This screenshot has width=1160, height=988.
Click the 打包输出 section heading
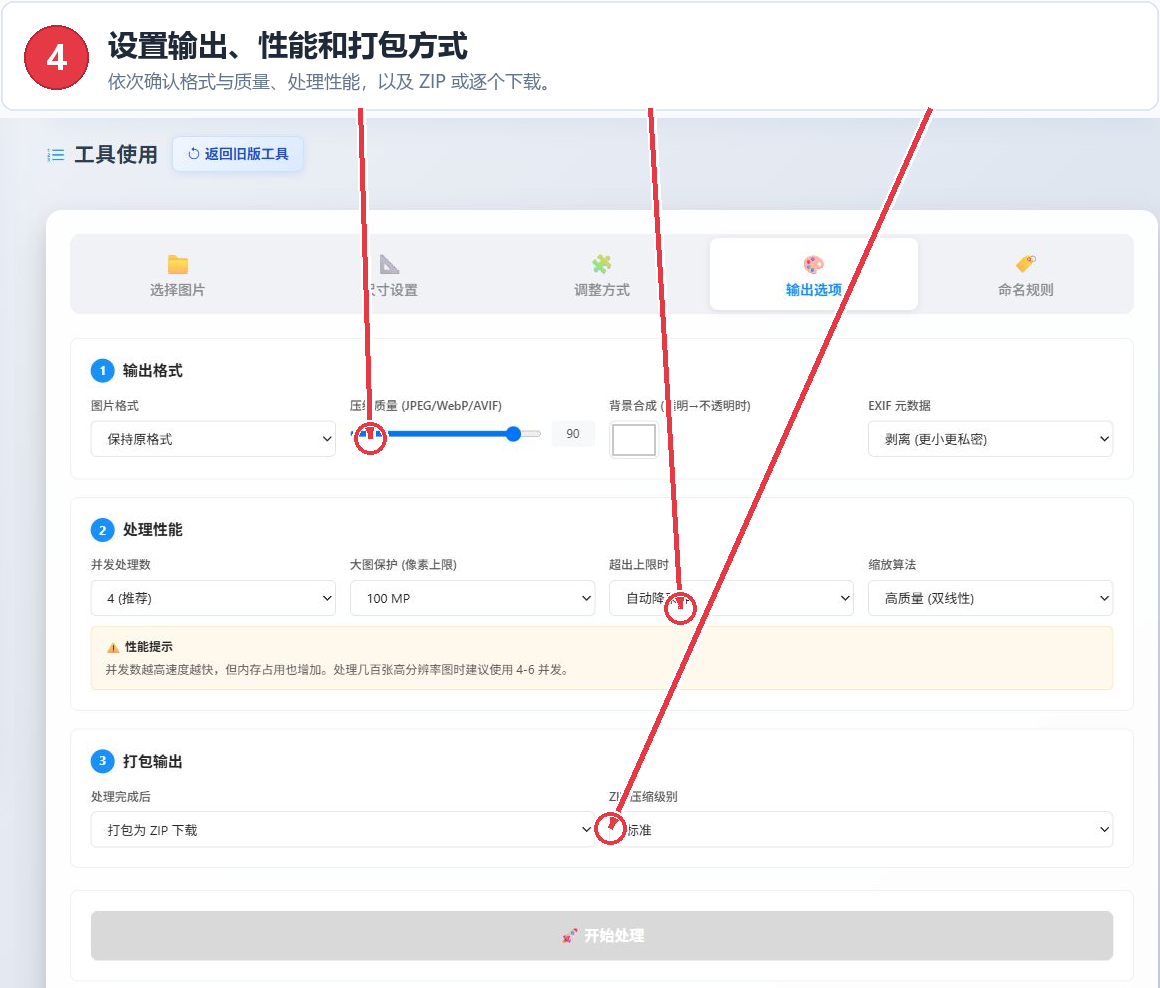tap(152, 762)
